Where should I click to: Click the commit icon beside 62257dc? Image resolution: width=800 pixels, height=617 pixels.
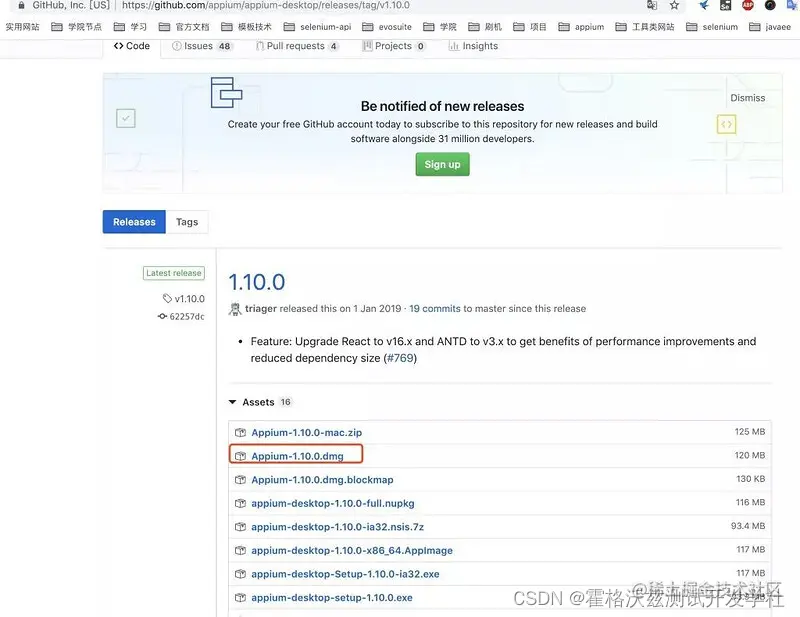coord(161,315)
